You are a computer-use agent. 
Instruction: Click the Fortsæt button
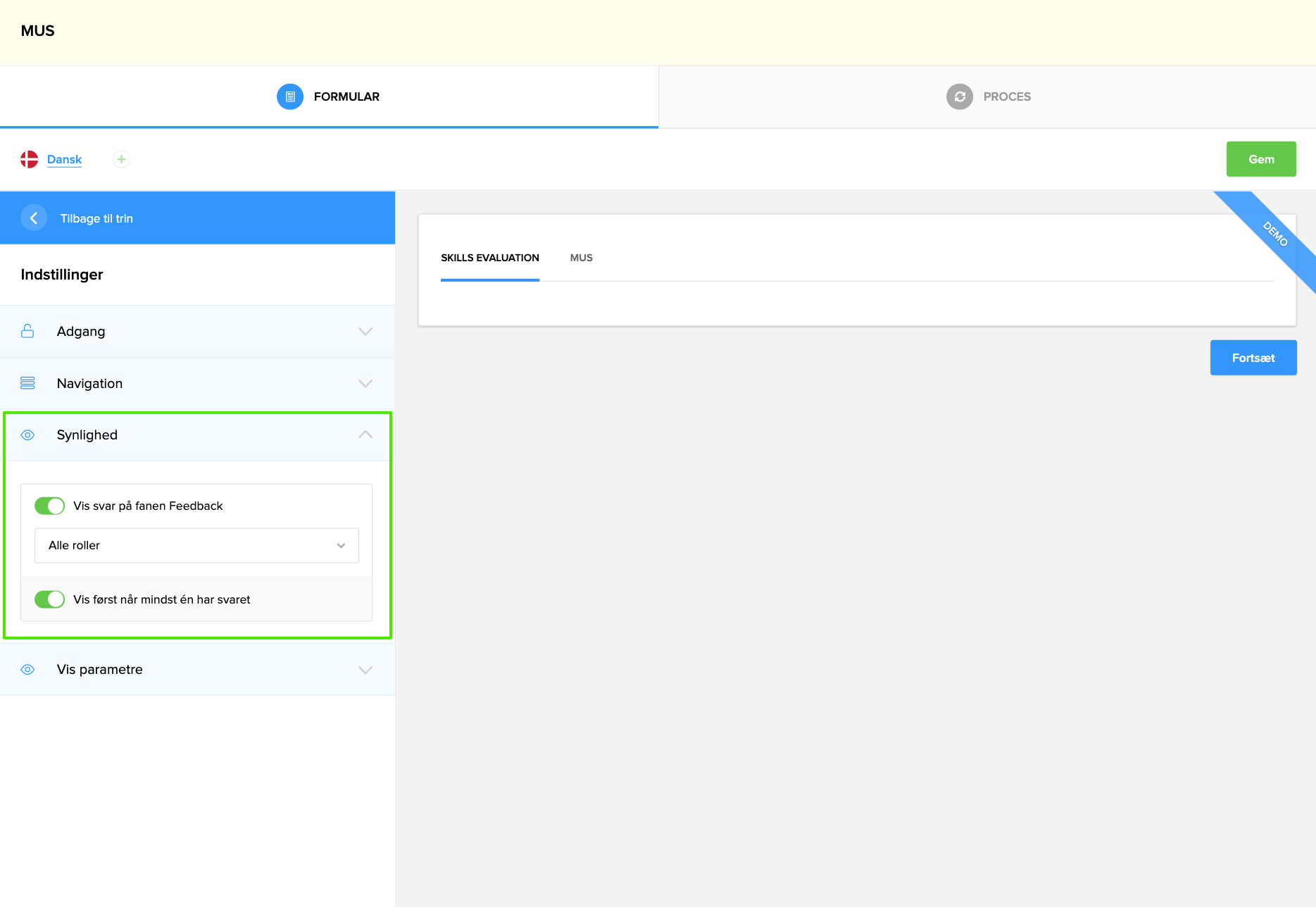point(1253,358)
